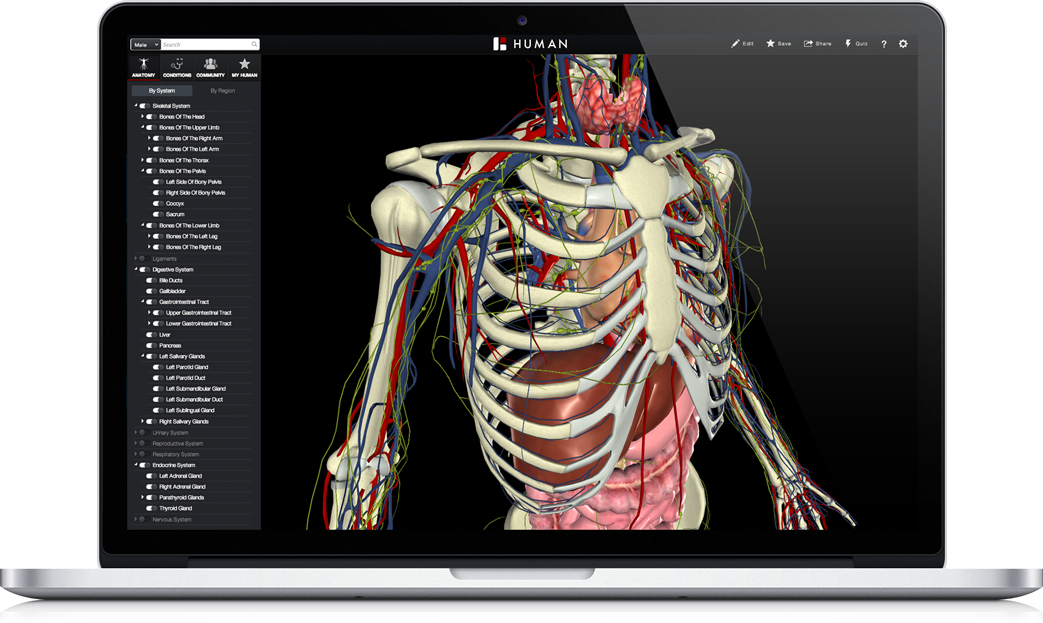Open the Anatomy panel icon
1043x623 pixels.
coord(143,66)
